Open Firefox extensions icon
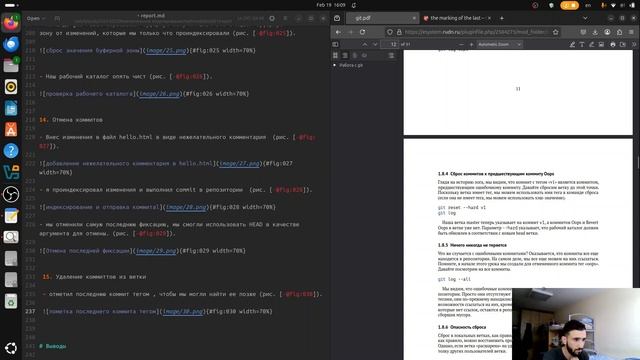 pyautogui.click(x=620, y=32)
